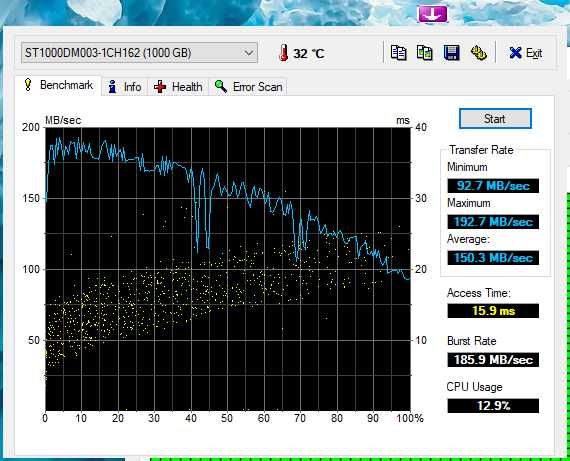The image size is (570, 461).
Task: Click the blue Info tab icon
Action: [112, 87]
